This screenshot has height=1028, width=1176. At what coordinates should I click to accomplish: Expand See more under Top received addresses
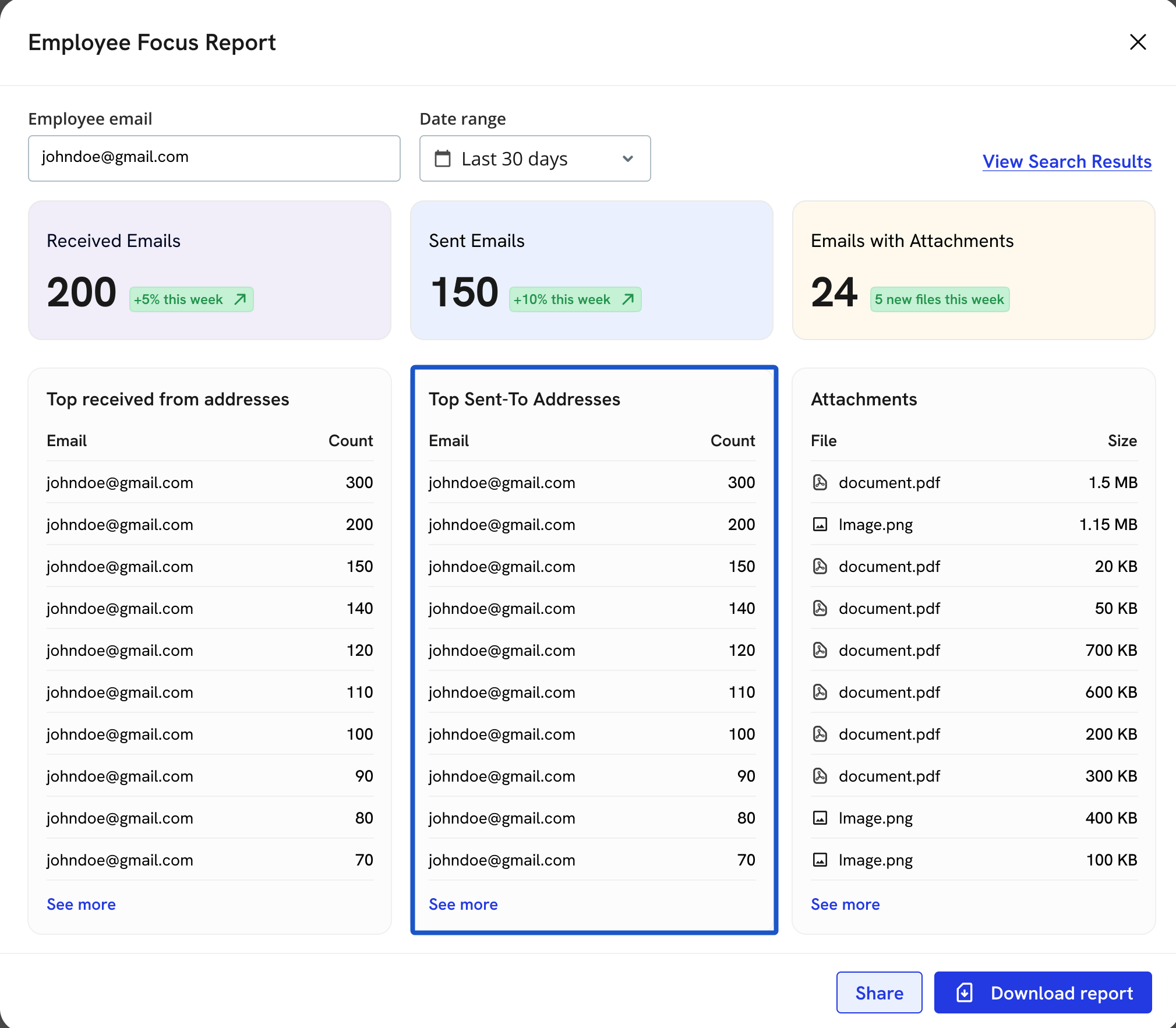(81, 904)
